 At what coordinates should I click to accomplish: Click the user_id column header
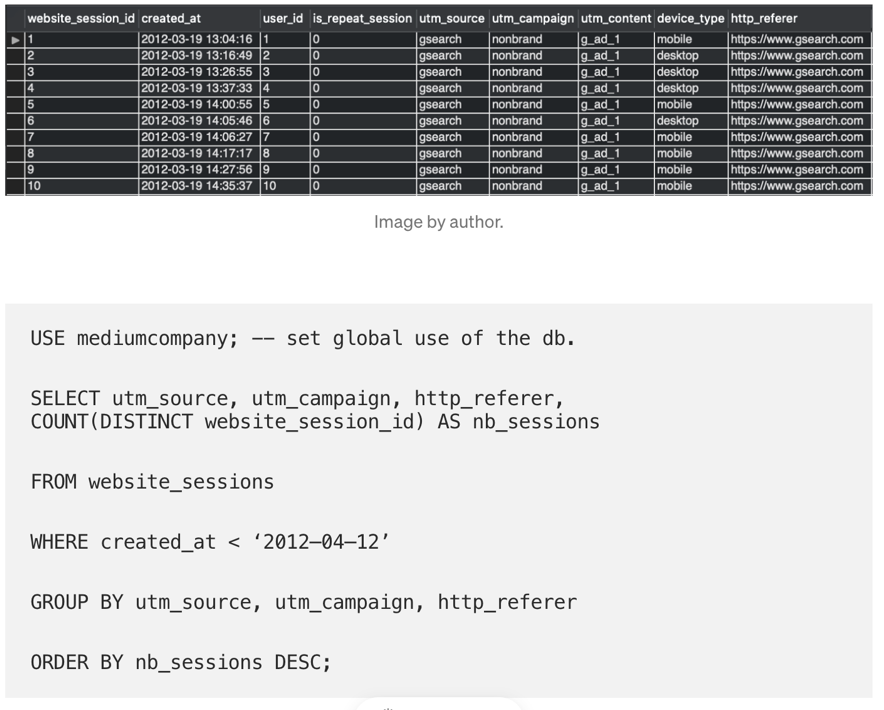[x=282, y=18]
